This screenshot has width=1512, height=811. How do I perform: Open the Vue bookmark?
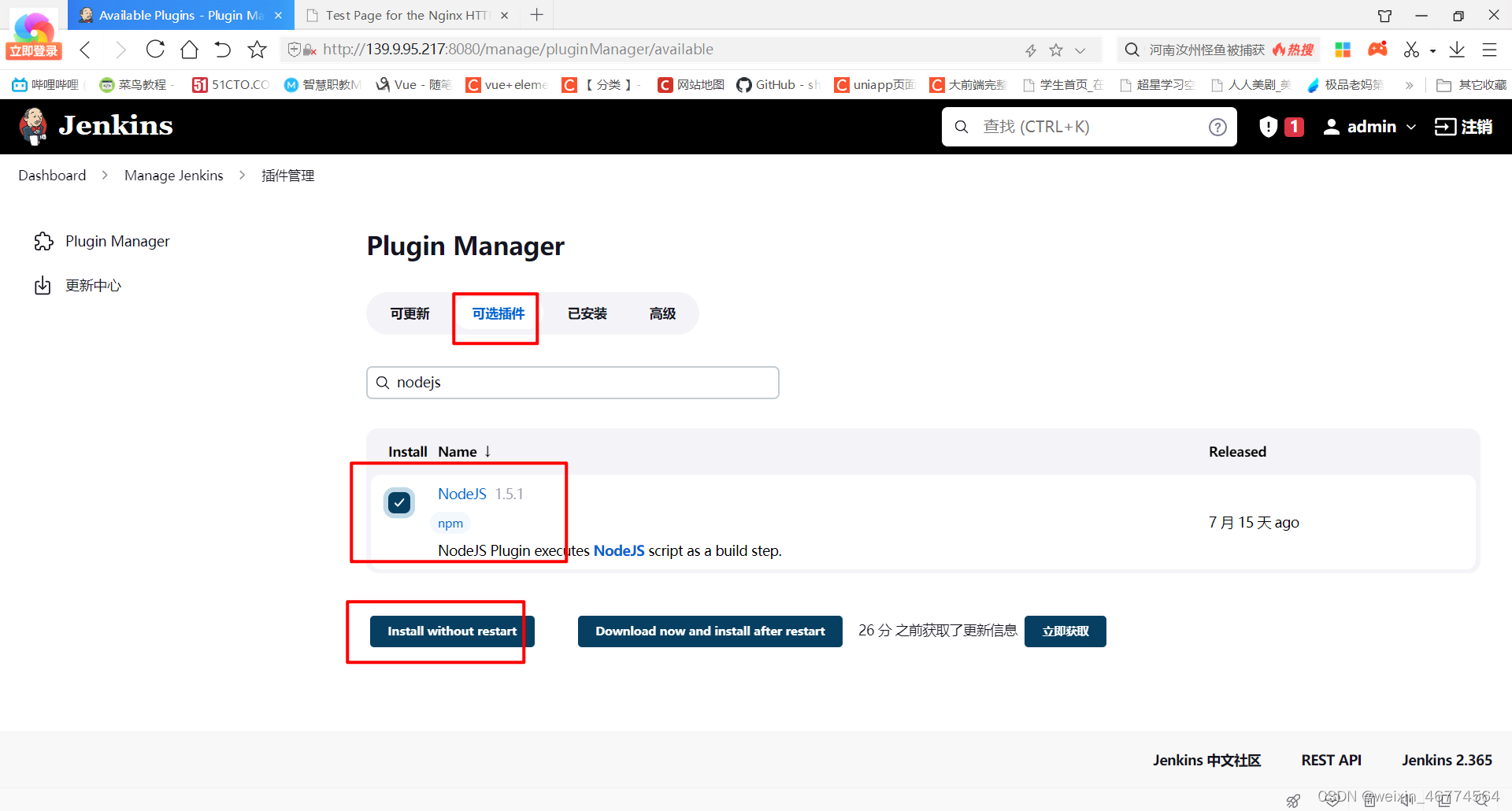tap(413, 84)
